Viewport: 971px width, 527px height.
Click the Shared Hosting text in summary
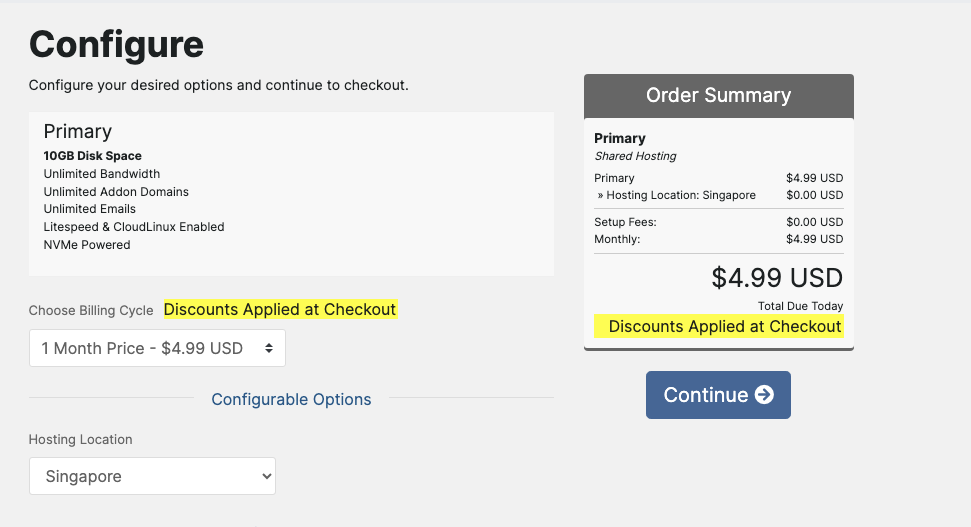pos(635,156)
